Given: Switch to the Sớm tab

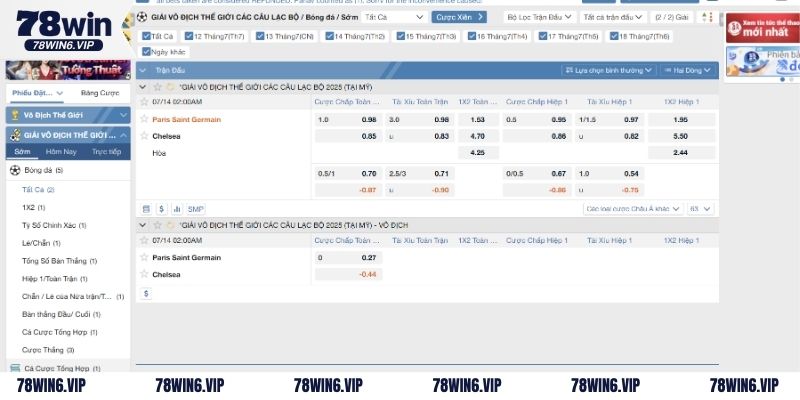Looking at the screenshot, I should (22, 152).
